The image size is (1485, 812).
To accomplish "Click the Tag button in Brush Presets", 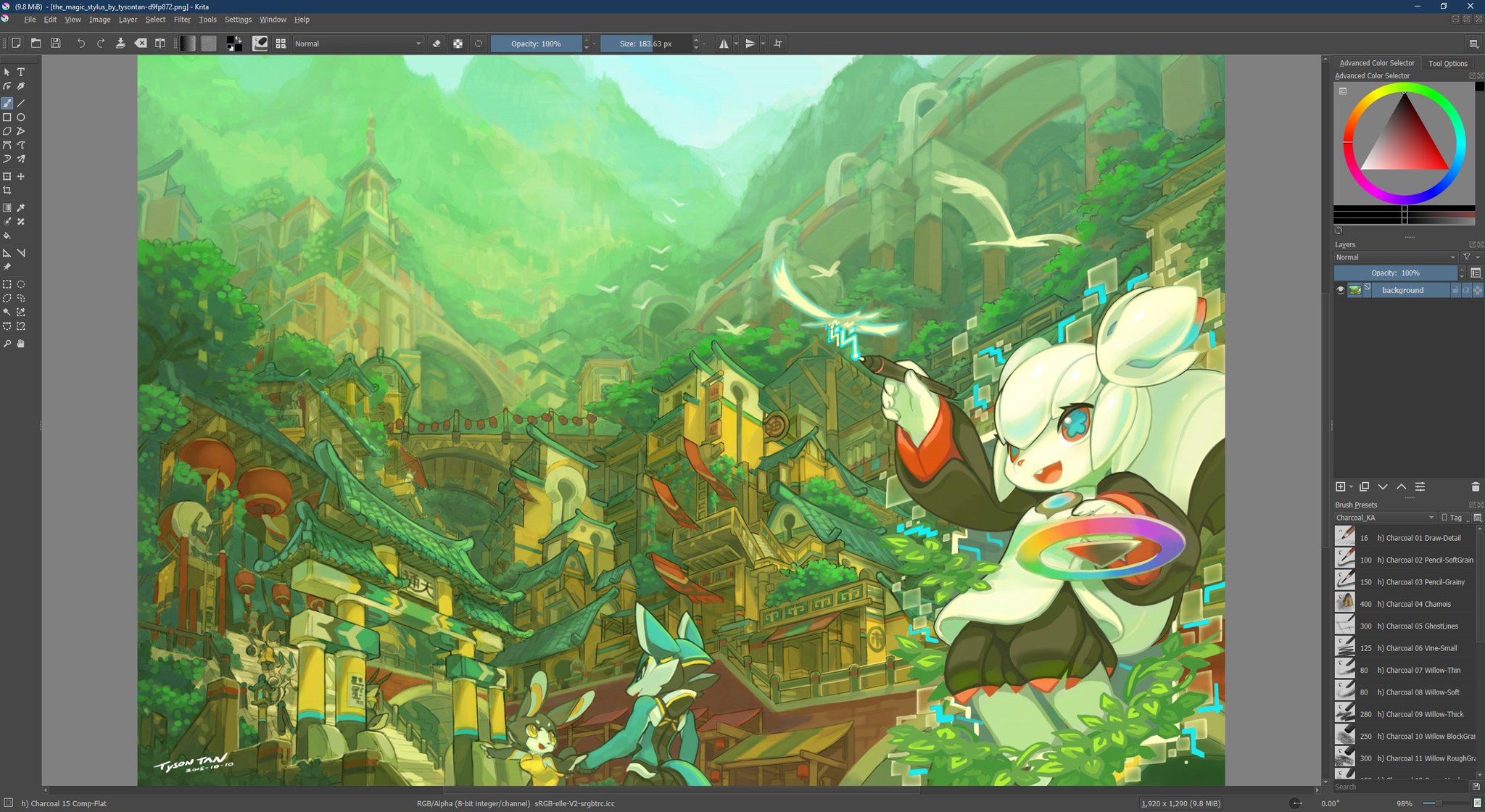I will (1454, 518).
